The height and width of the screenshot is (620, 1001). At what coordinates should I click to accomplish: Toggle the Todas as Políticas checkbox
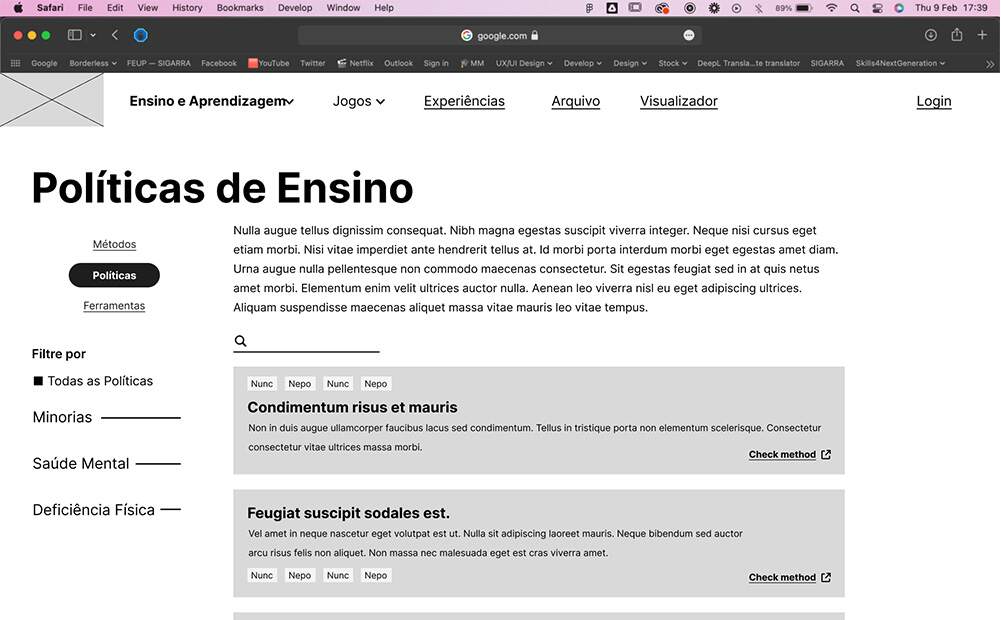pos(38,381)
